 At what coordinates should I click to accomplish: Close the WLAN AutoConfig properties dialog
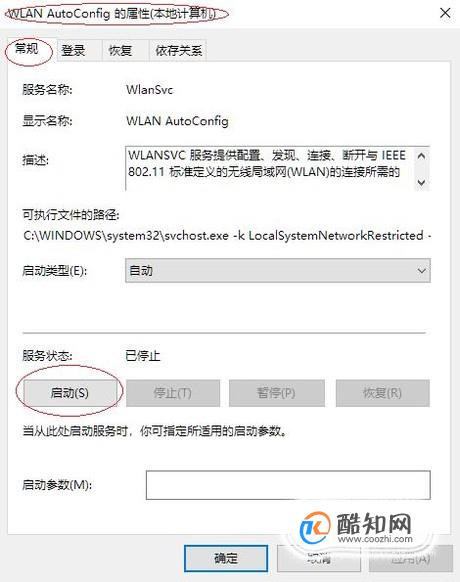coord(445,13)
